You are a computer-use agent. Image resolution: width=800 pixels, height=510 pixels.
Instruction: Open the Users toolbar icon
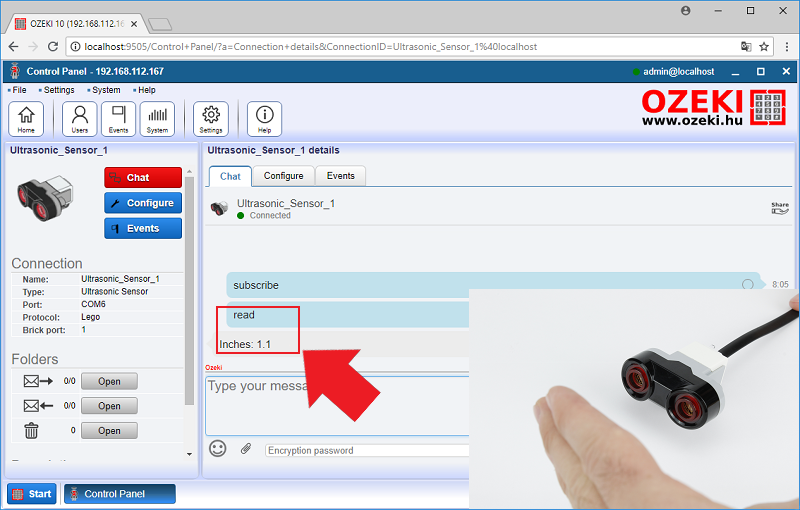79,118
